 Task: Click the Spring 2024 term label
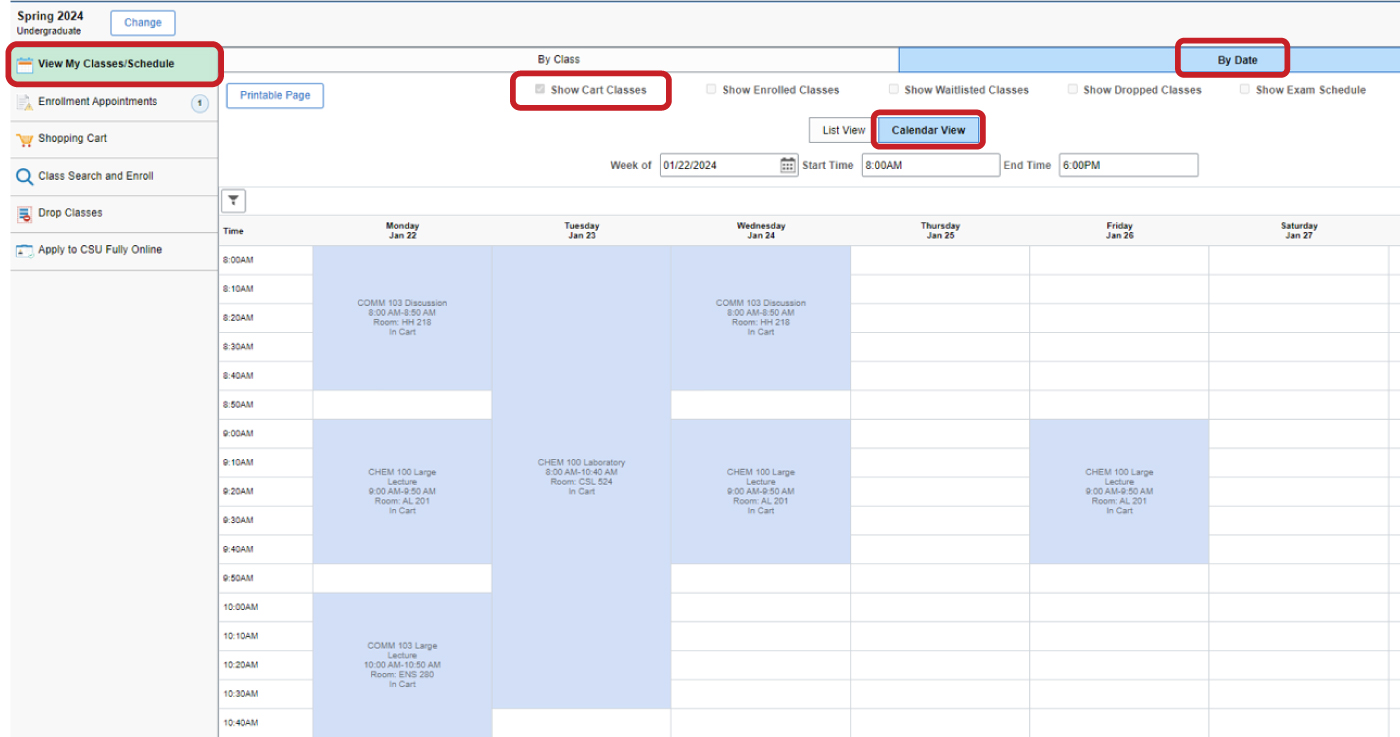coord(50,17)
